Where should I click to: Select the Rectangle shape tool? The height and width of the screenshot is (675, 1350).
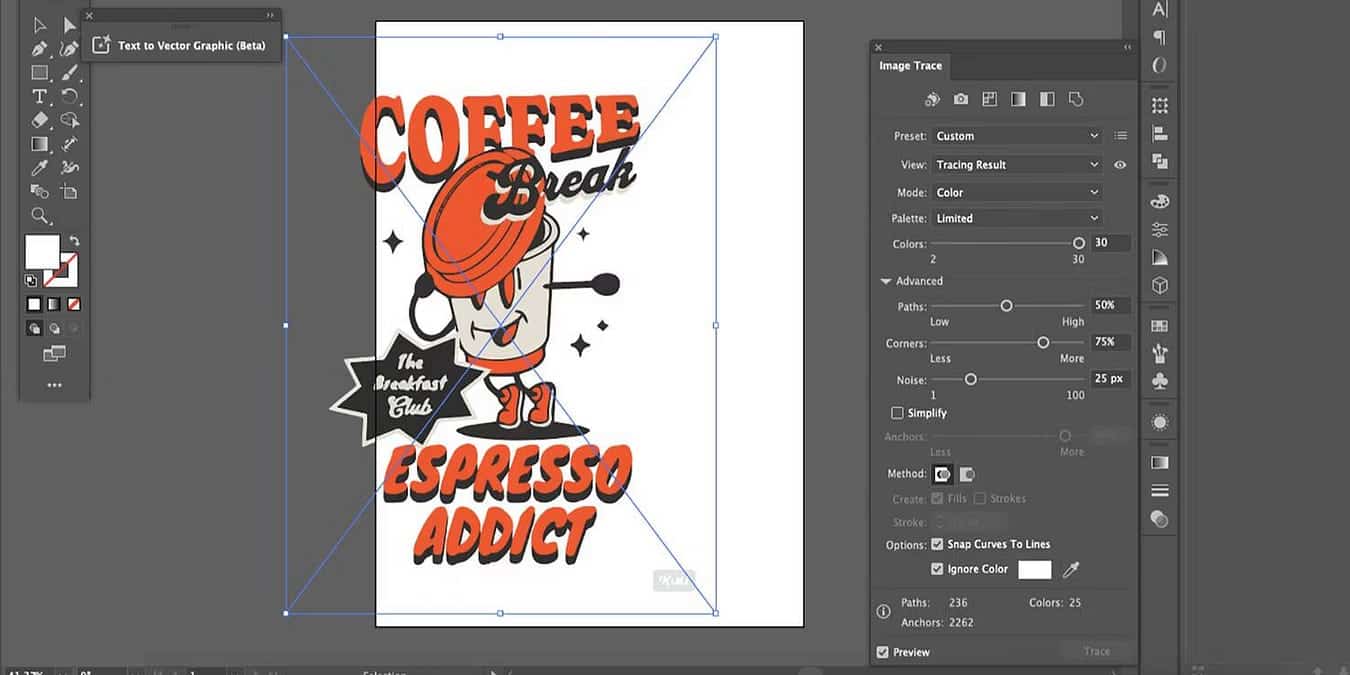[x=39, y=72]
